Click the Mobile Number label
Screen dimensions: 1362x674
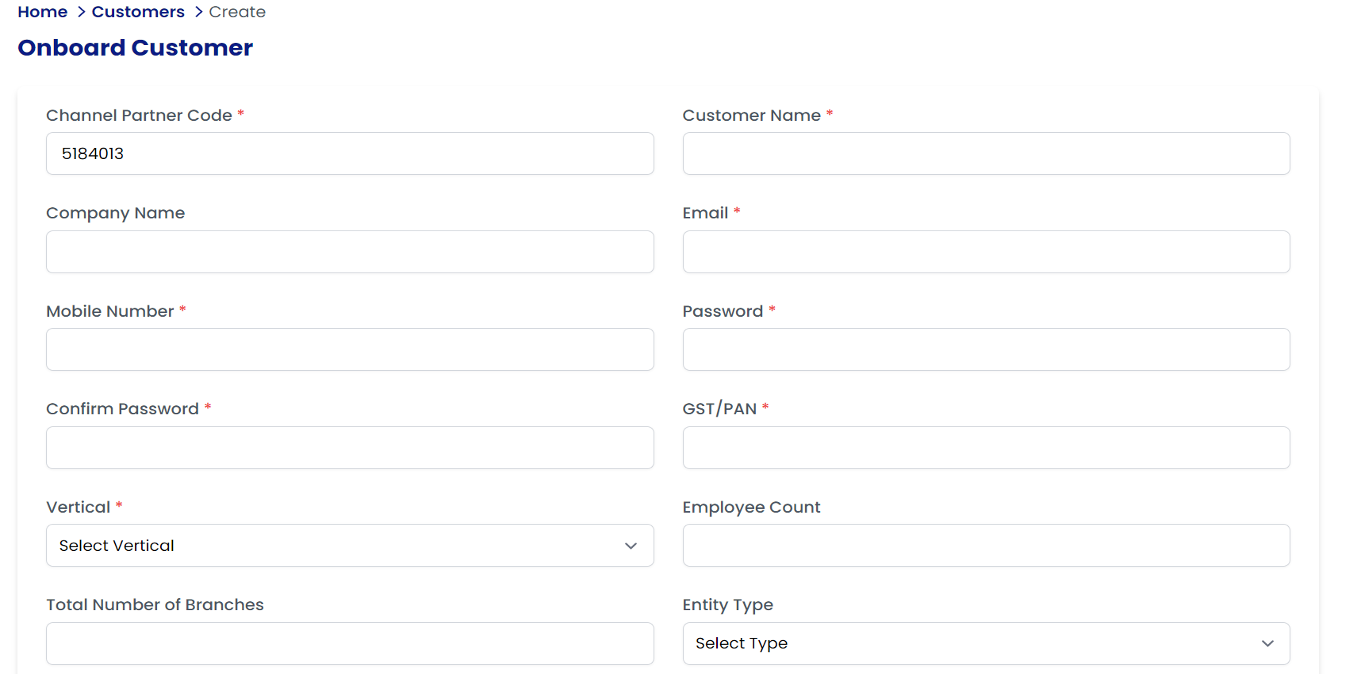[x=110, y=311]
